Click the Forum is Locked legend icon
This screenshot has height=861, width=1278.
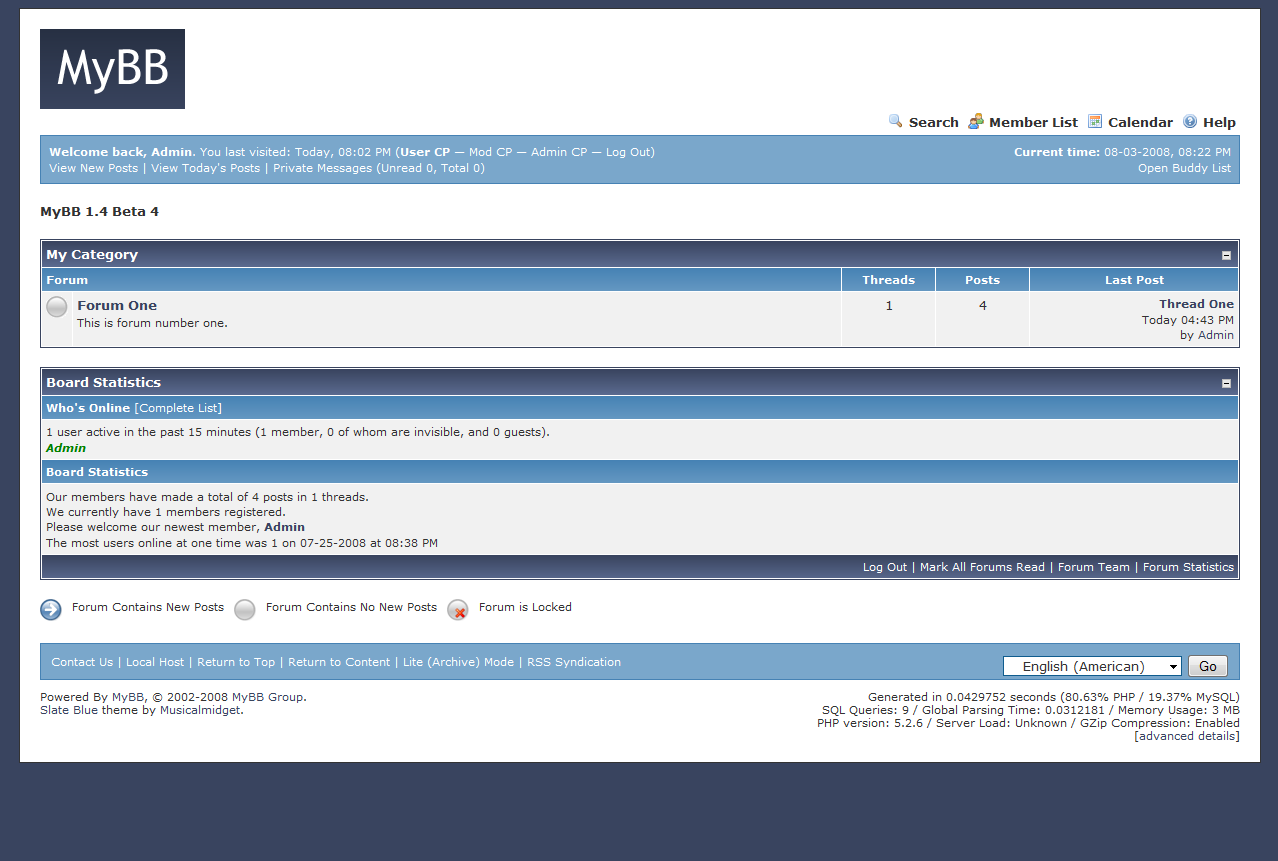(x=457, y=609)
